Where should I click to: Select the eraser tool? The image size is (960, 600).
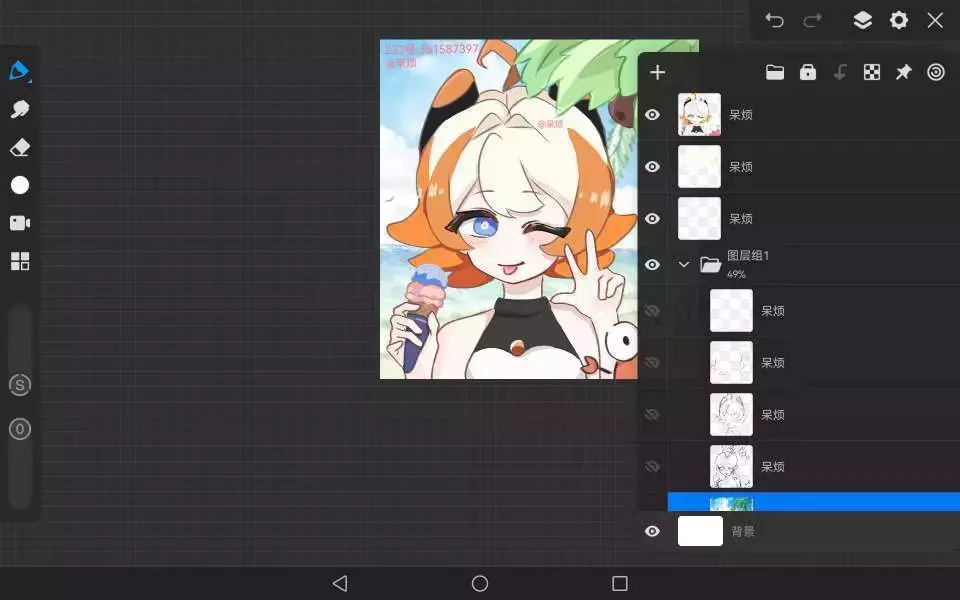click(20, 148)
